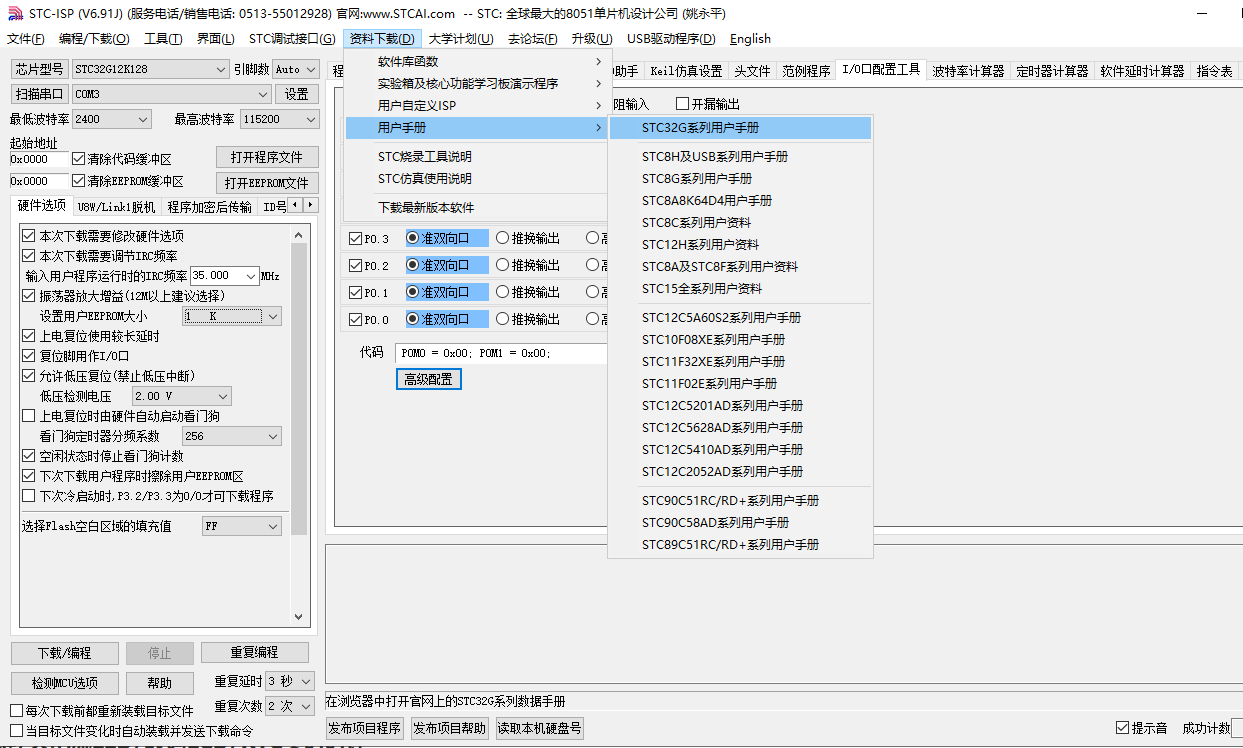This screenshot has height=748, width=1243.
Task: Toggle 清除代码缓冲区 checkbox
Action: [79, 159]
